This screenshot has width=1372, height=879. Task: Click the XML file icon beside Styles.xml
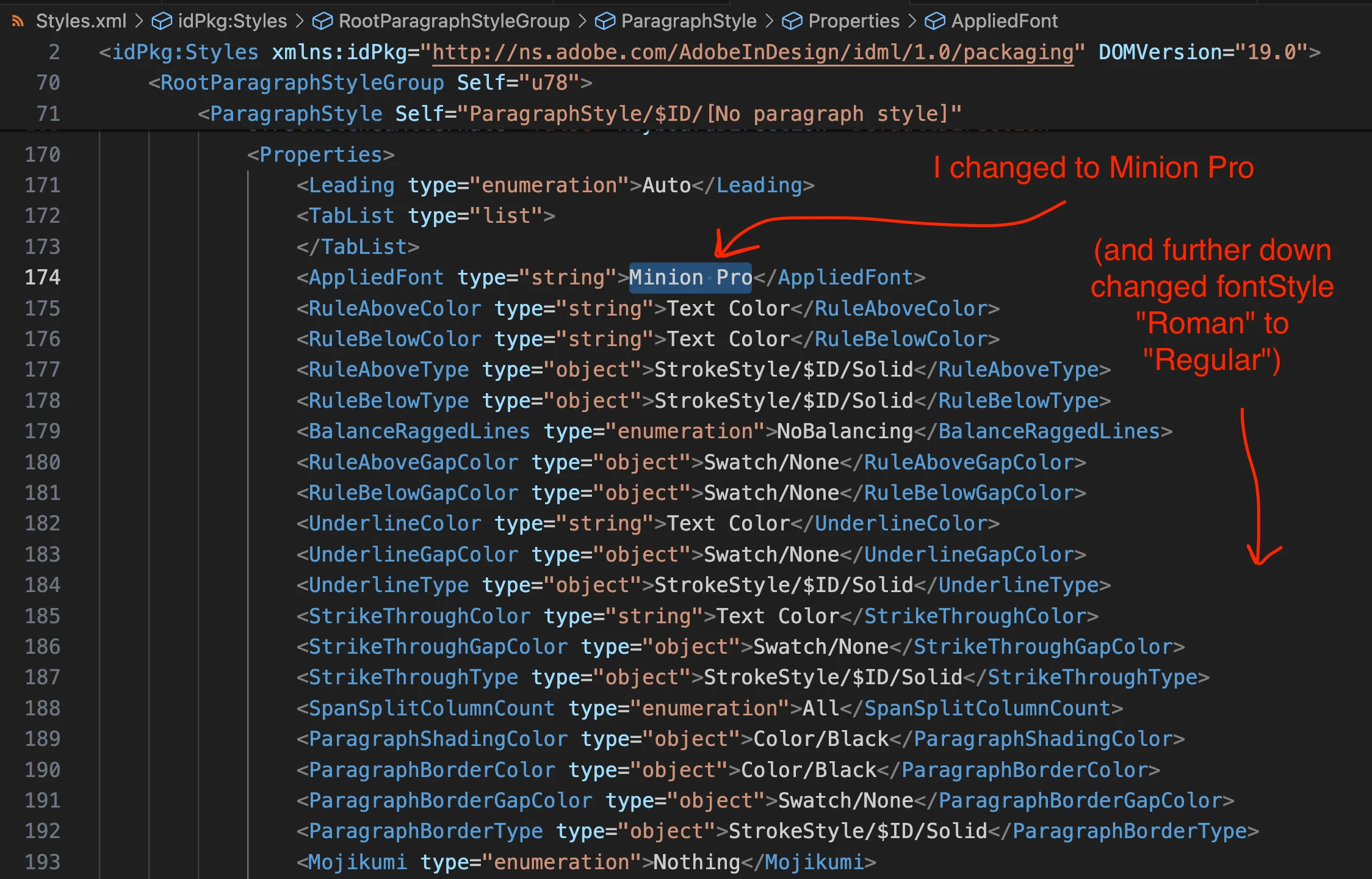click(x=18, y=21)
